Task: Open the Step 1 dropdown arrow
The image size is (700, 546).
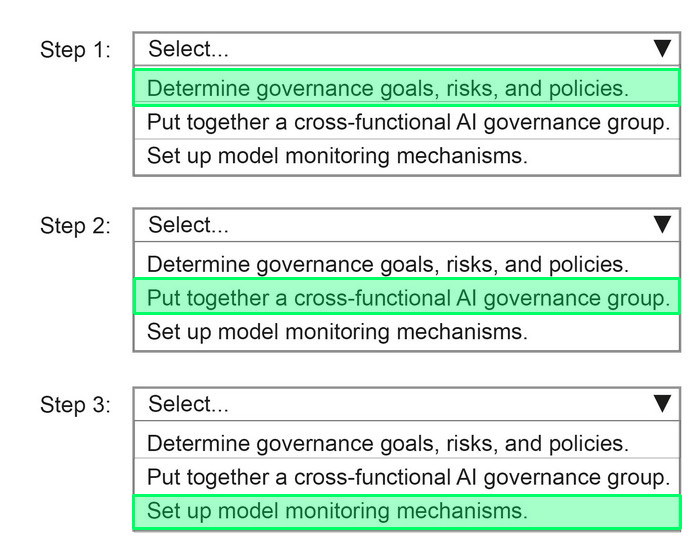Action: pyautogui.click(x=662, y=48)
